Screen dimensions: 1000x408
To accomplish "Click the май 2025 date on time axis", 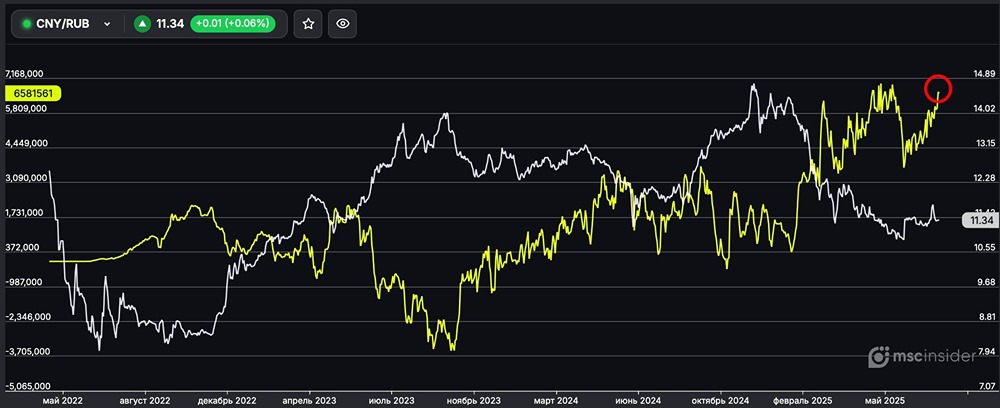I will (883, 400).
